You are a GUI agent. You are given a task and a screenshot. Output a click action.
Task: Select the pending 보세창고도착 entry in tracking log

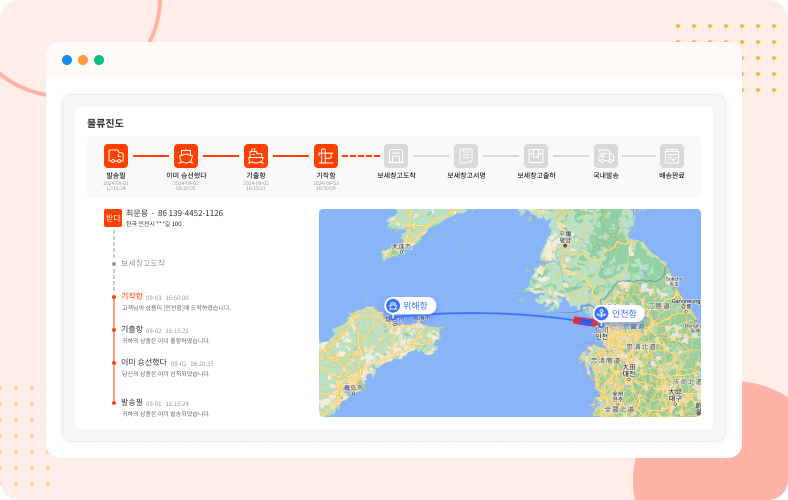click(x=143, y=263)
